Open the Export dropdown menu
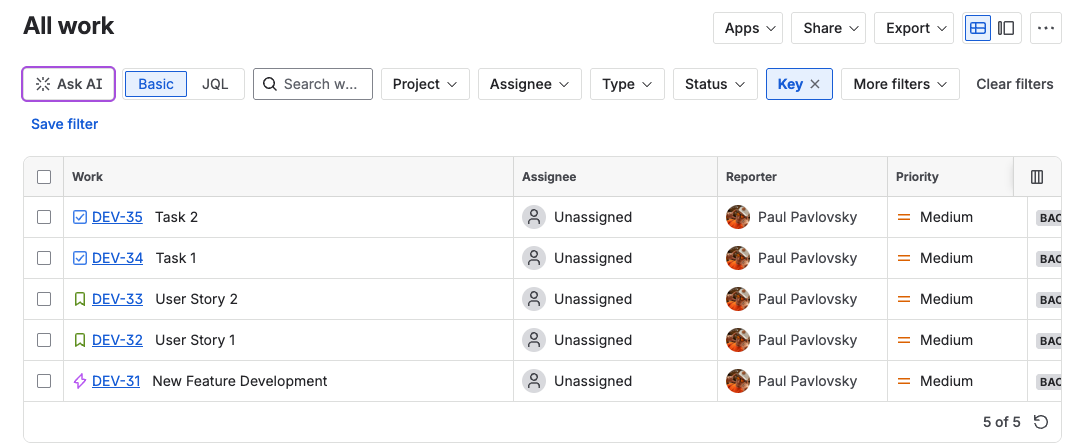 point(915,28)
